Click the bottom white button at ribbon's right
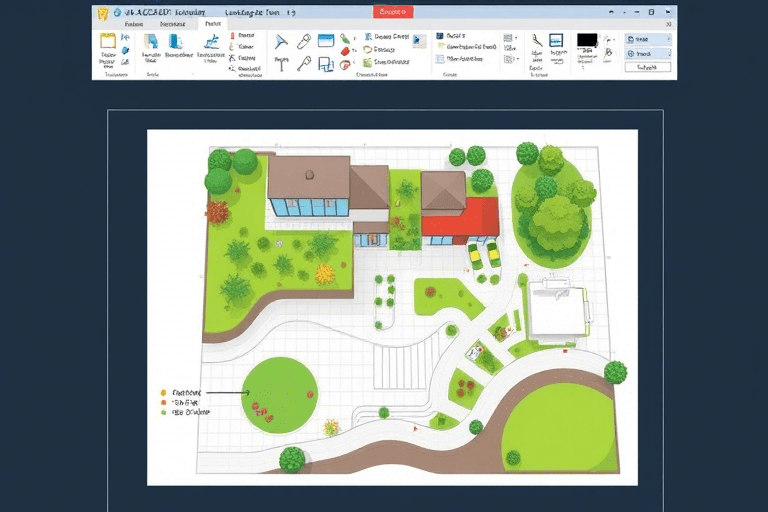The width and height of the screenshot is (768, 512). point(647,67)
